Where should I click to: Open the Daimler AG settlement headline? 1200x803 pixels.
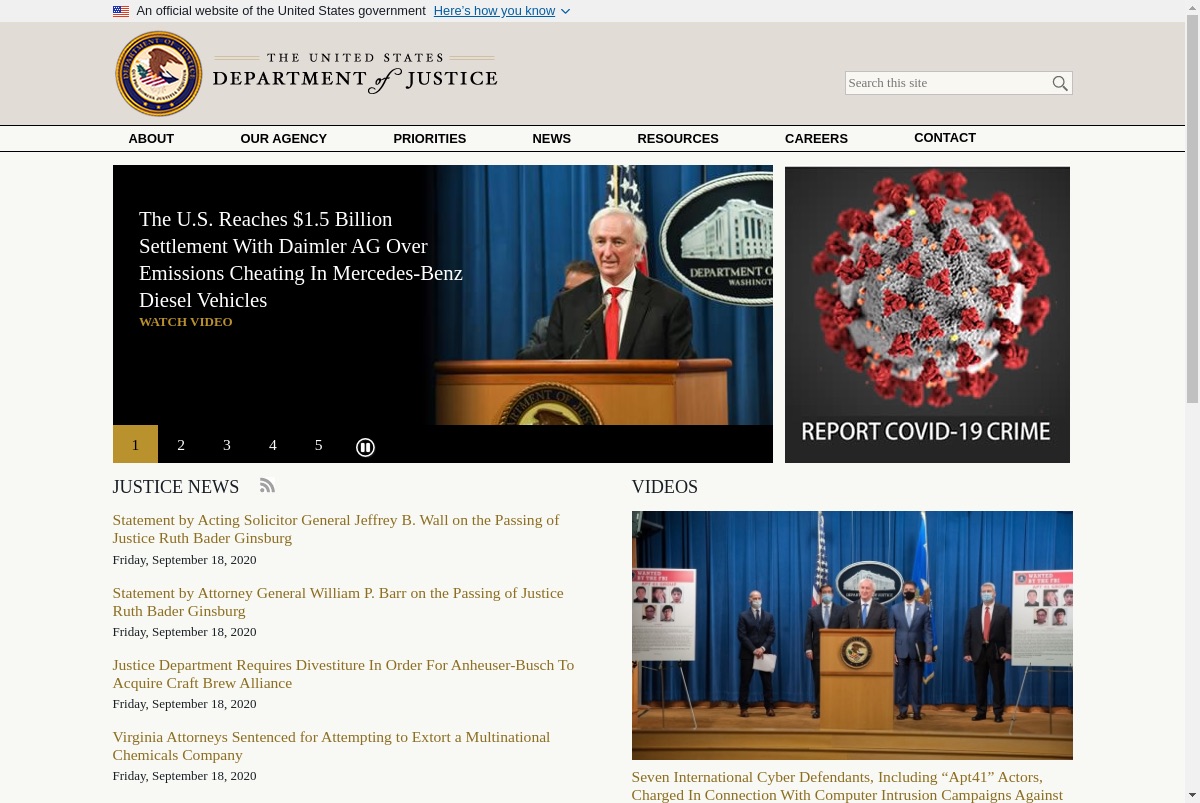301,259
